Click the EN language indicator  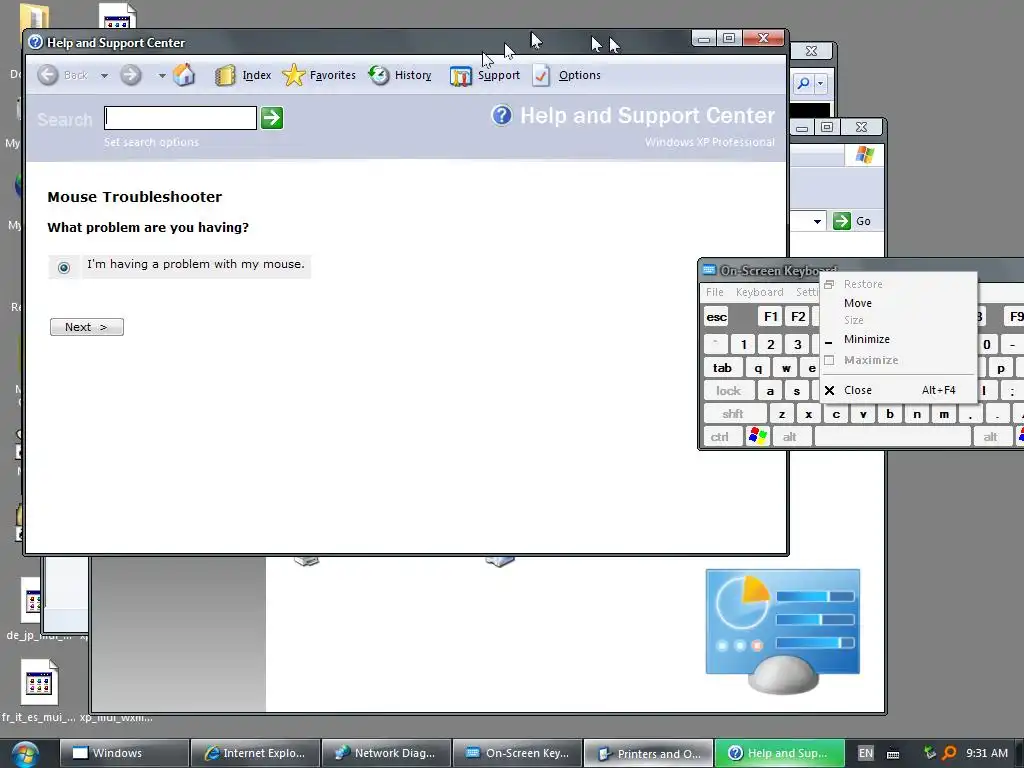pos(865,754)
